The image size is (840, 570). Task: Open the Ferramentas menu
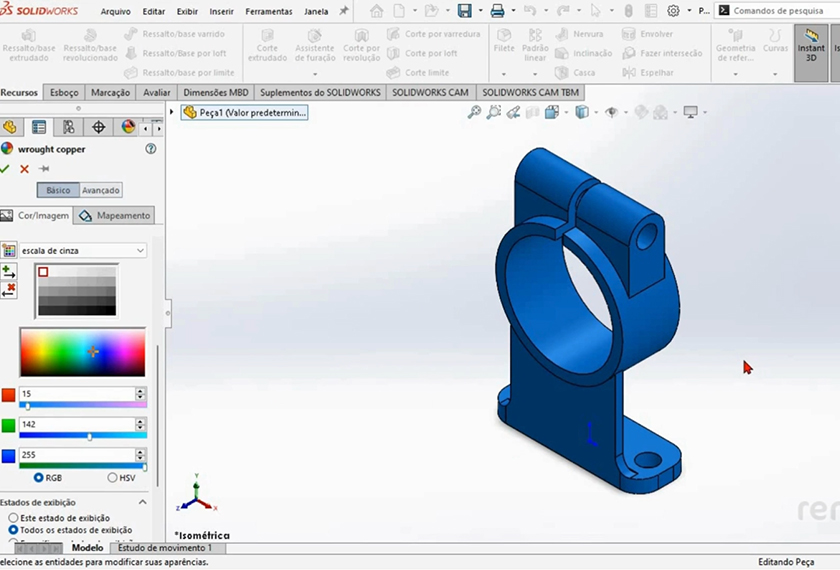click(x=269, y=11)
